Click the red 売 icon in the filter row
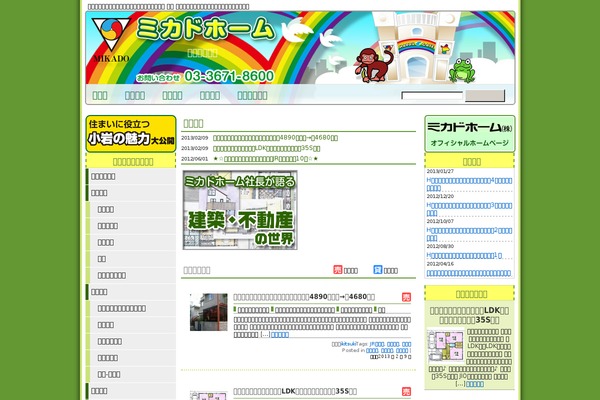The image size is (600, 400). tap(338, 270)
